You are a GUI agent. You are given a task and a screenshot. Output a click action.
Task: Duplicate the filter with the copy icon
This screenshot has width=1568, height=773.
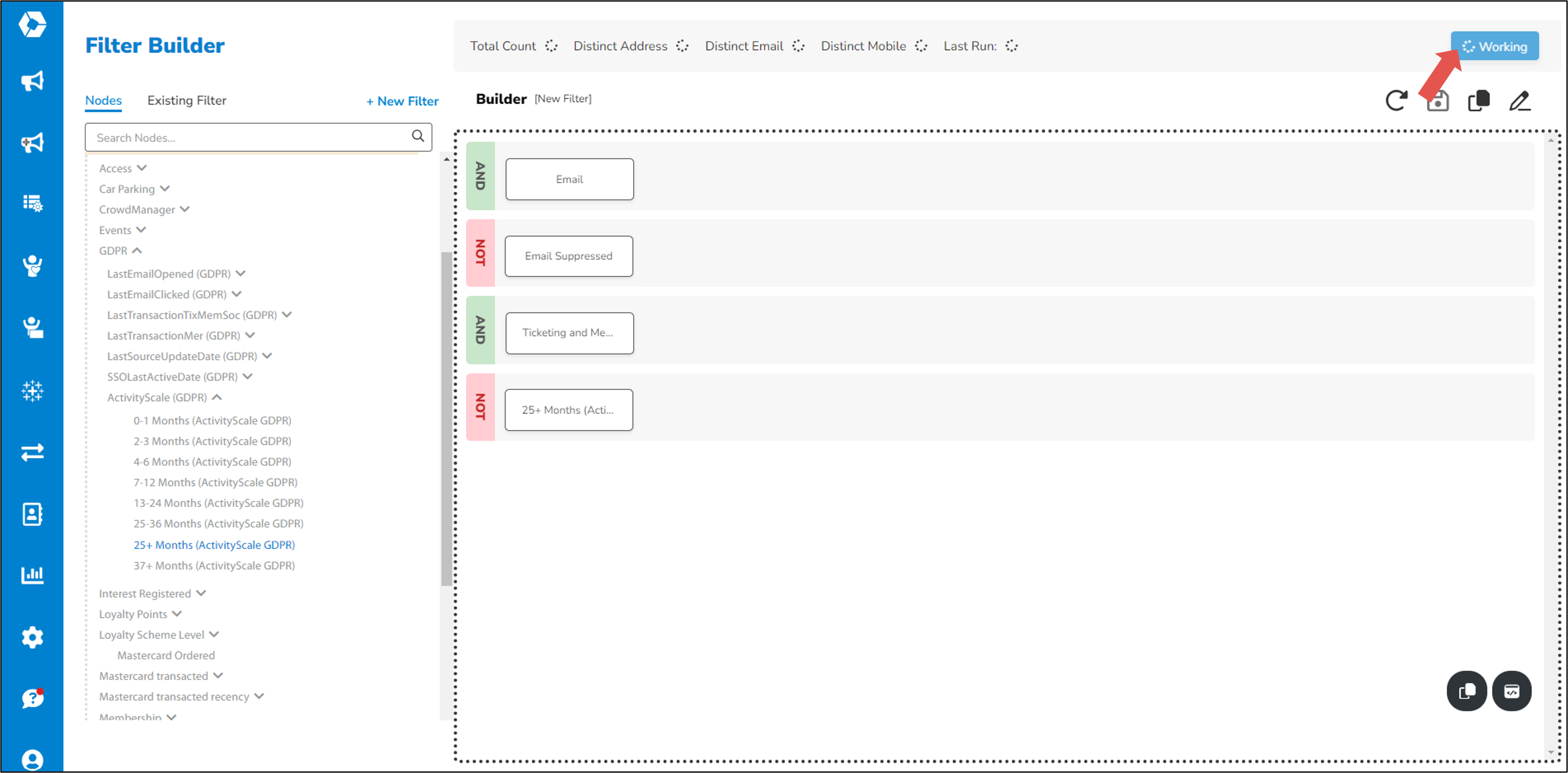tap(1479, 101)
